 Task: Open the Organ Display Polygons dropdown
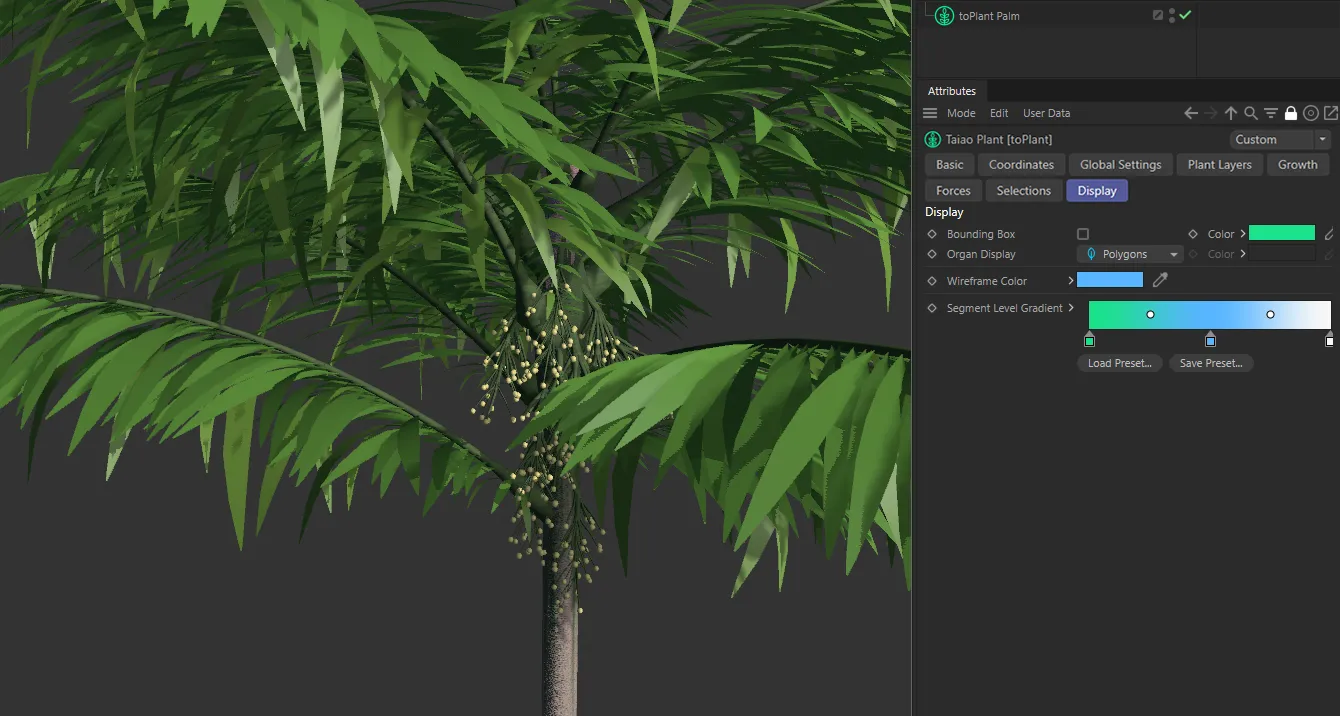tap(1130, 254)
